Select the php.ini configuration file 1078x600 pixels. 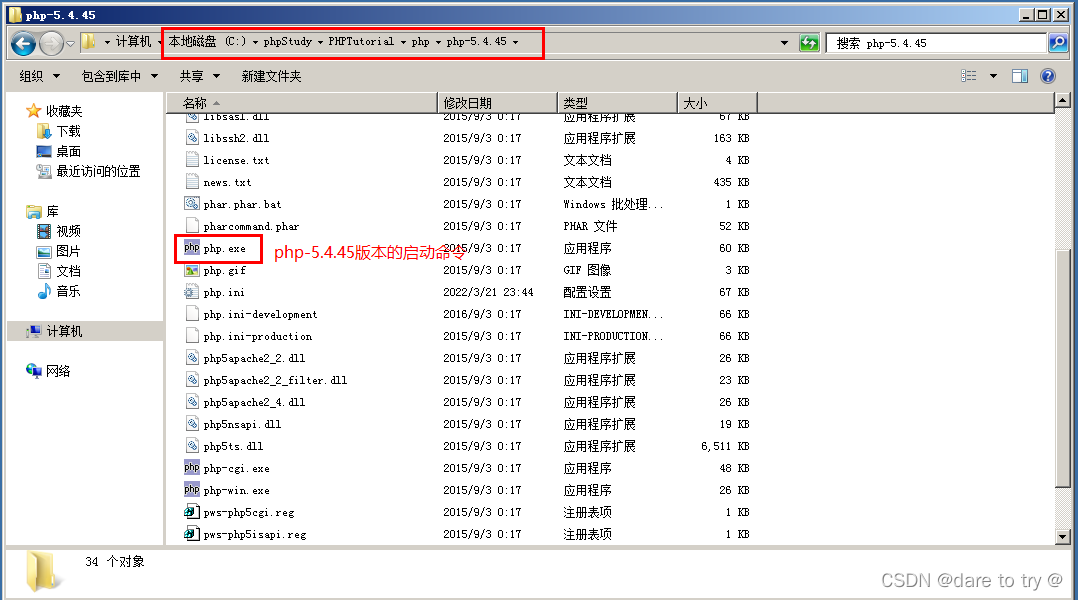click(x=223, y=292)
